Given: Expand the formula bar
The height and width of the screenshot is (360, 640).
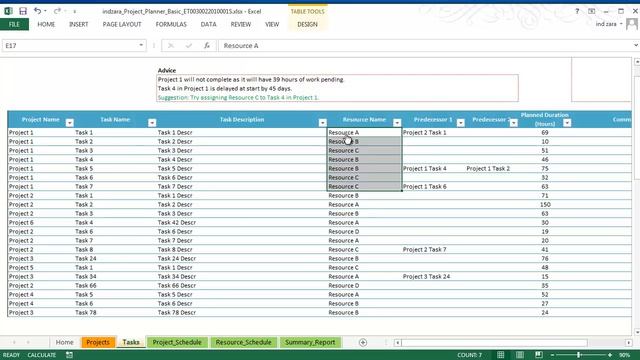Looking at the screenshot, I should coord(636,45).
